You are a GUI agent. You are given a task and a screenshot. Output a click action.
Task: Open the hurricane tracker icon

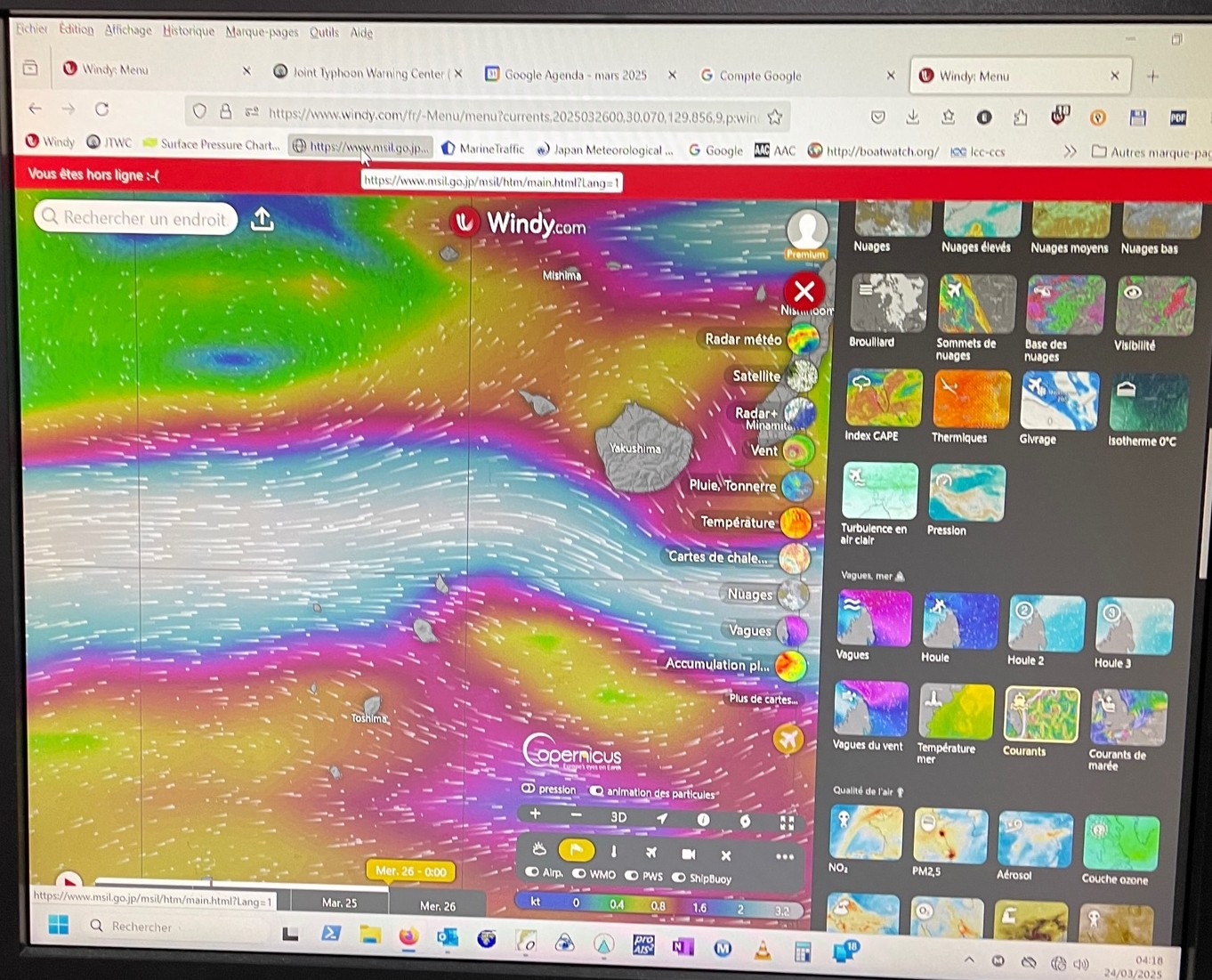pos(745,821)
